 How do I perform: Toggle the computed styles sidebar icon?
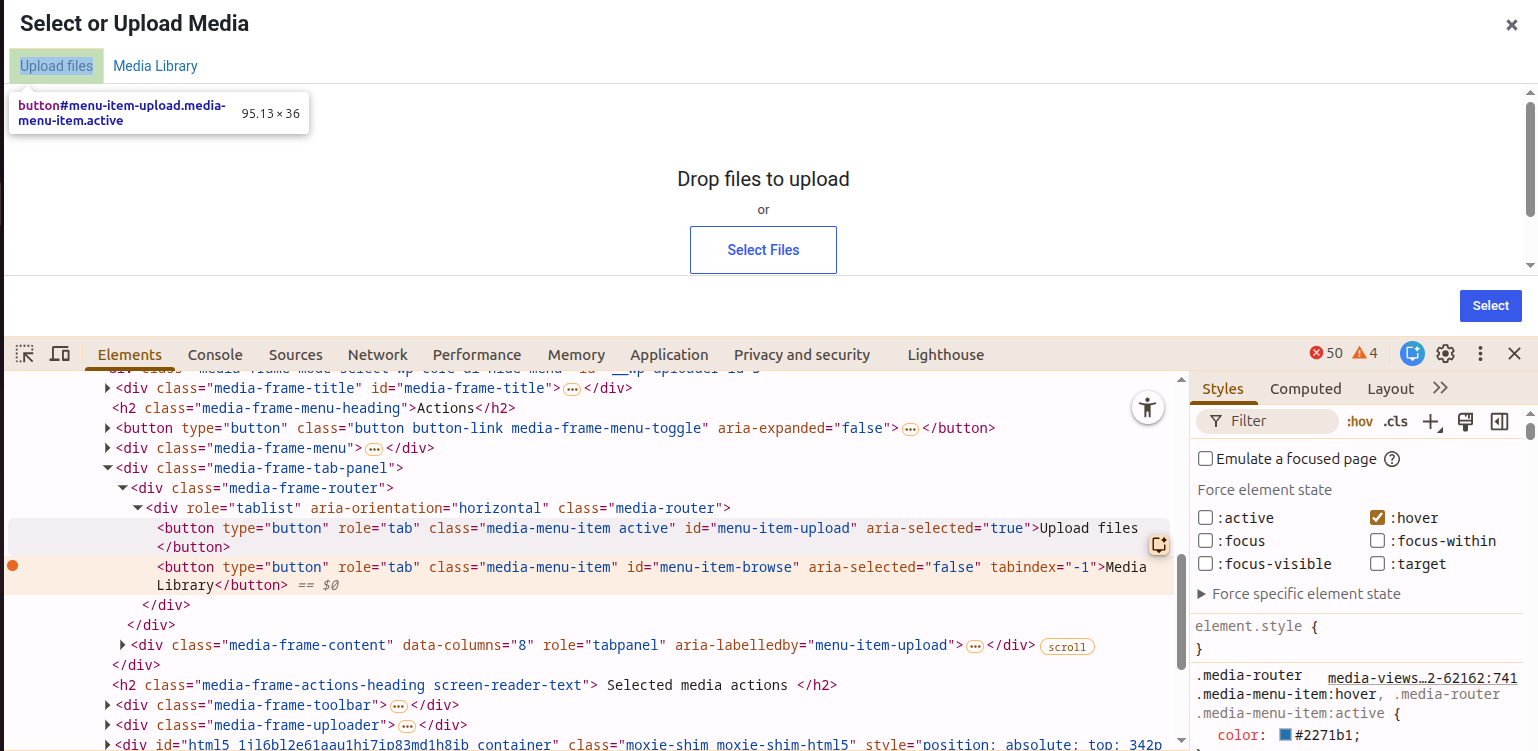click(1499, 422)
